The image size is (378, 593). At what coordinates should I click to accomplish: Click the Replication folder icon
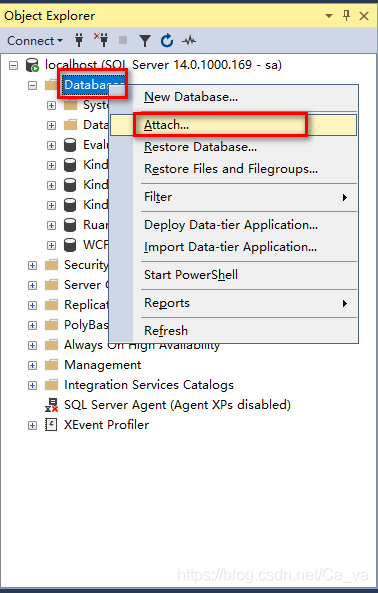51,304
